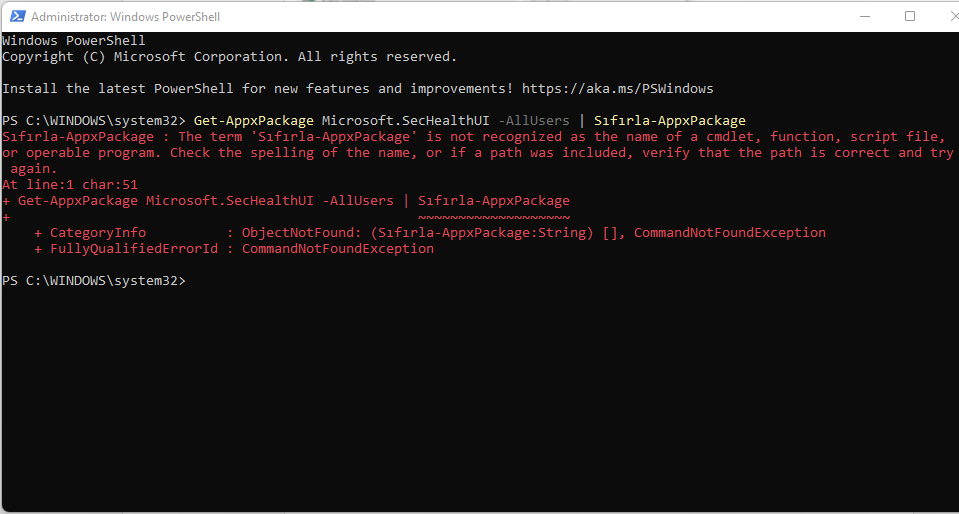Click the 'ObjectNotFound:' text in CategoryInfo line
Viewport: 959px width, 514px height.
click(x=302, y=233)
